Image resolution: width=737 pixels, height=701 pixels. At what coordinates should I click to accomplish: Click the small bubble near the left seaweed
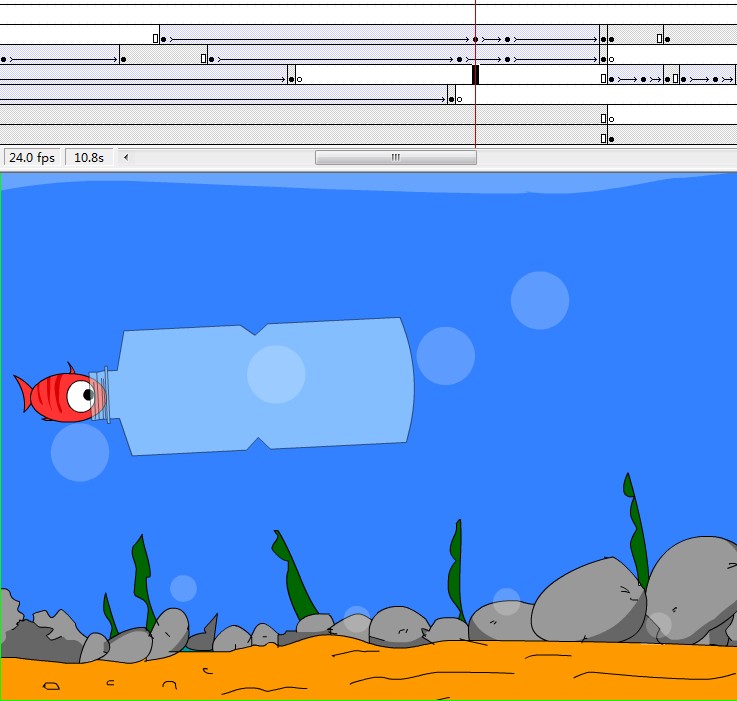point(183,588)
